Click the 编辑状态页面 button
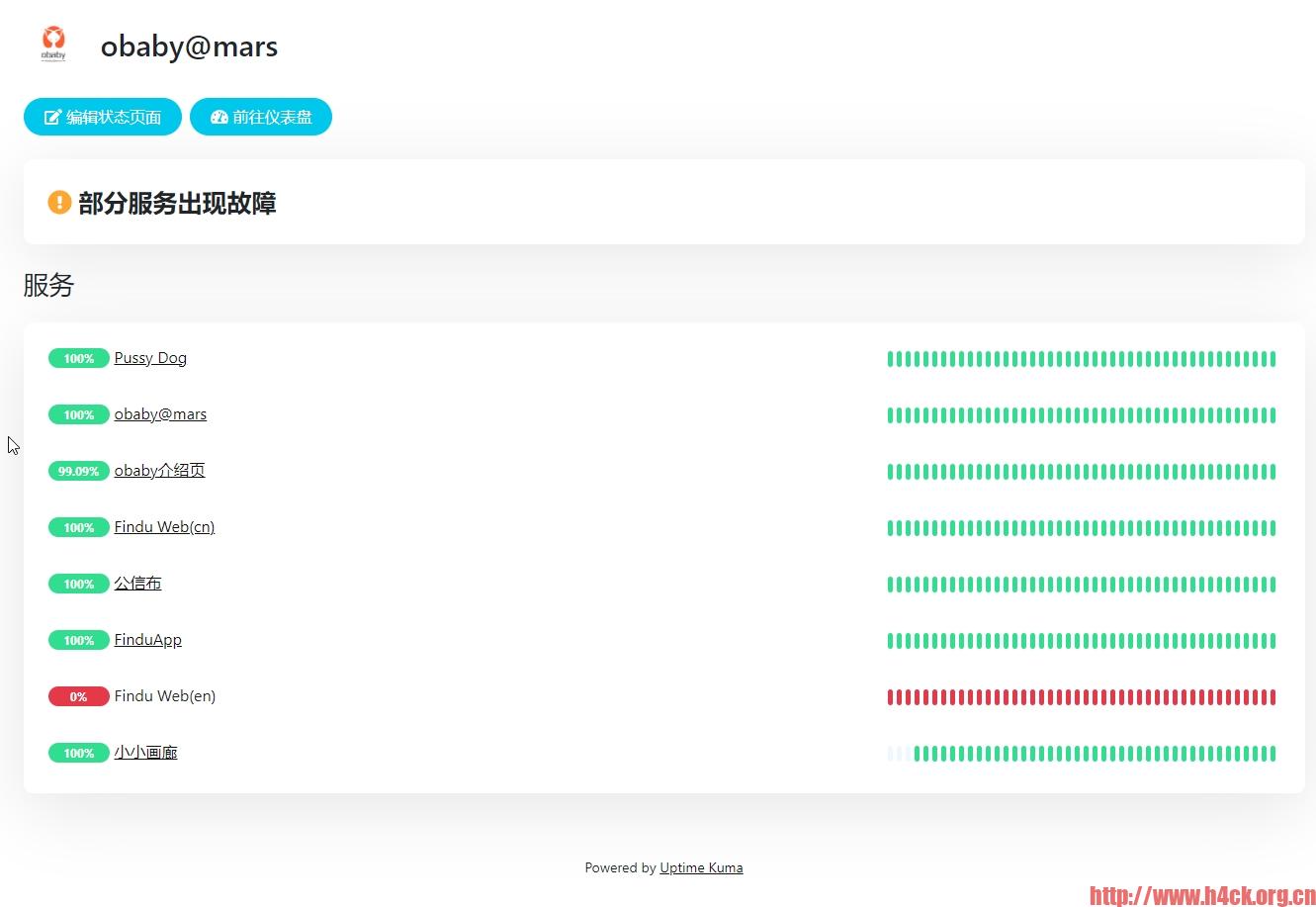Screen dimensions: 1316x907 [x=102, y=117]
